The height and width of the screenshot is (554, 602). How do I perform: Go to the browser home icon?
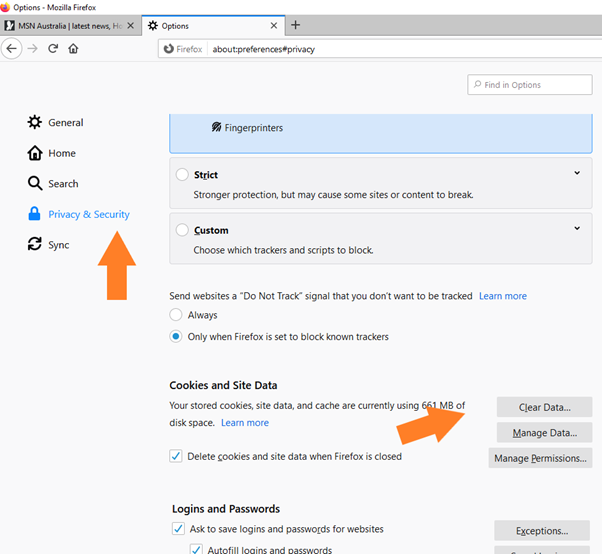74,48
